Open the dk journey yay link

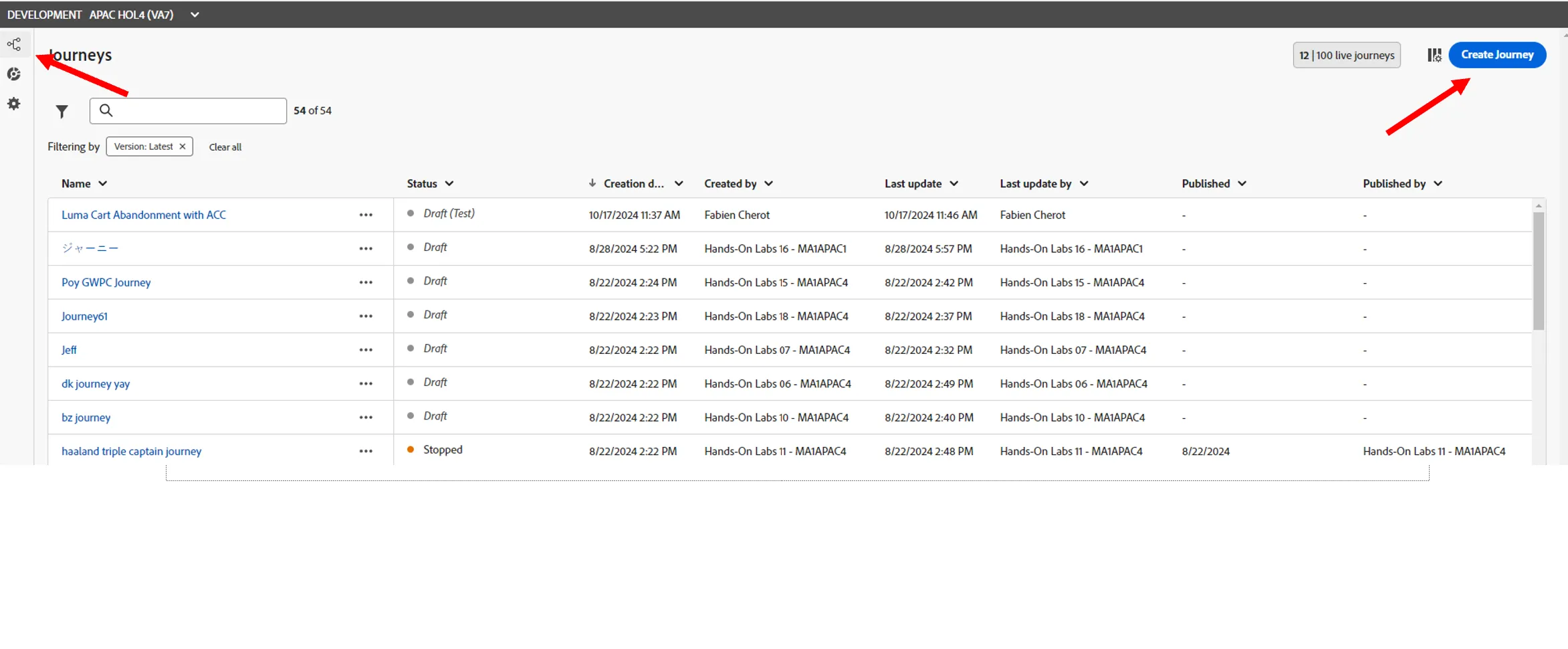(x=96, y=383)
